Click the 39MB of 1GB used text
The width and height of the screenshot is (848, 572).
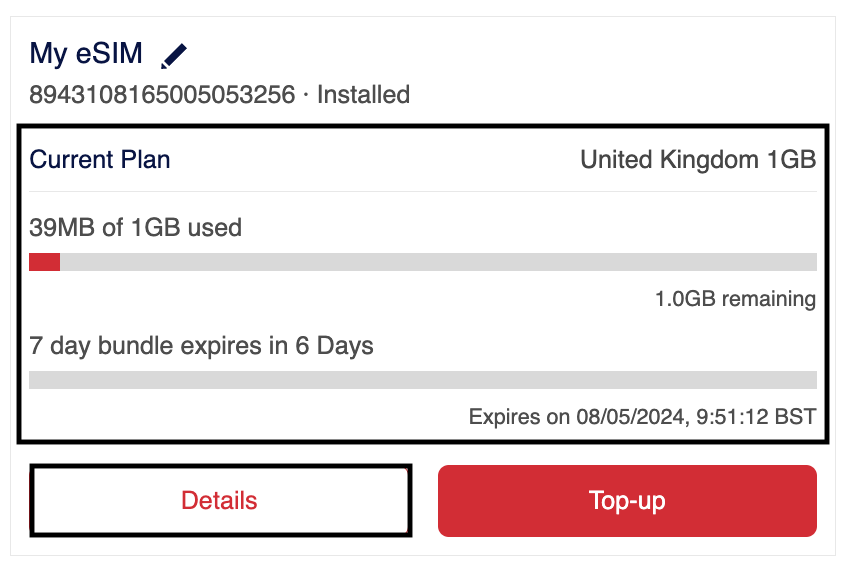click(136, 227)
